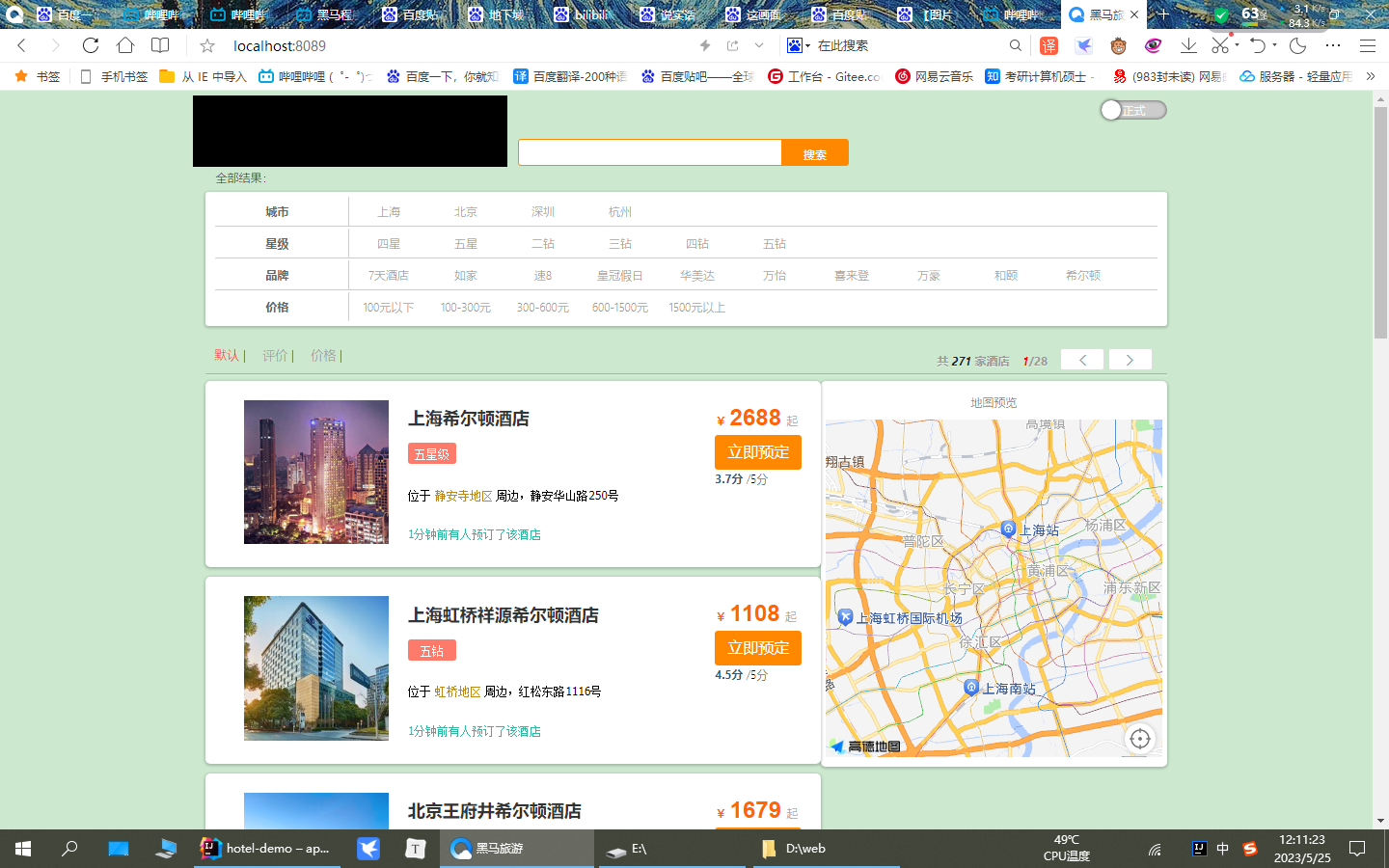Open the 工作台 - Gitee bookmark
This screenshot has width=1389, height=868.
[824, 76]
